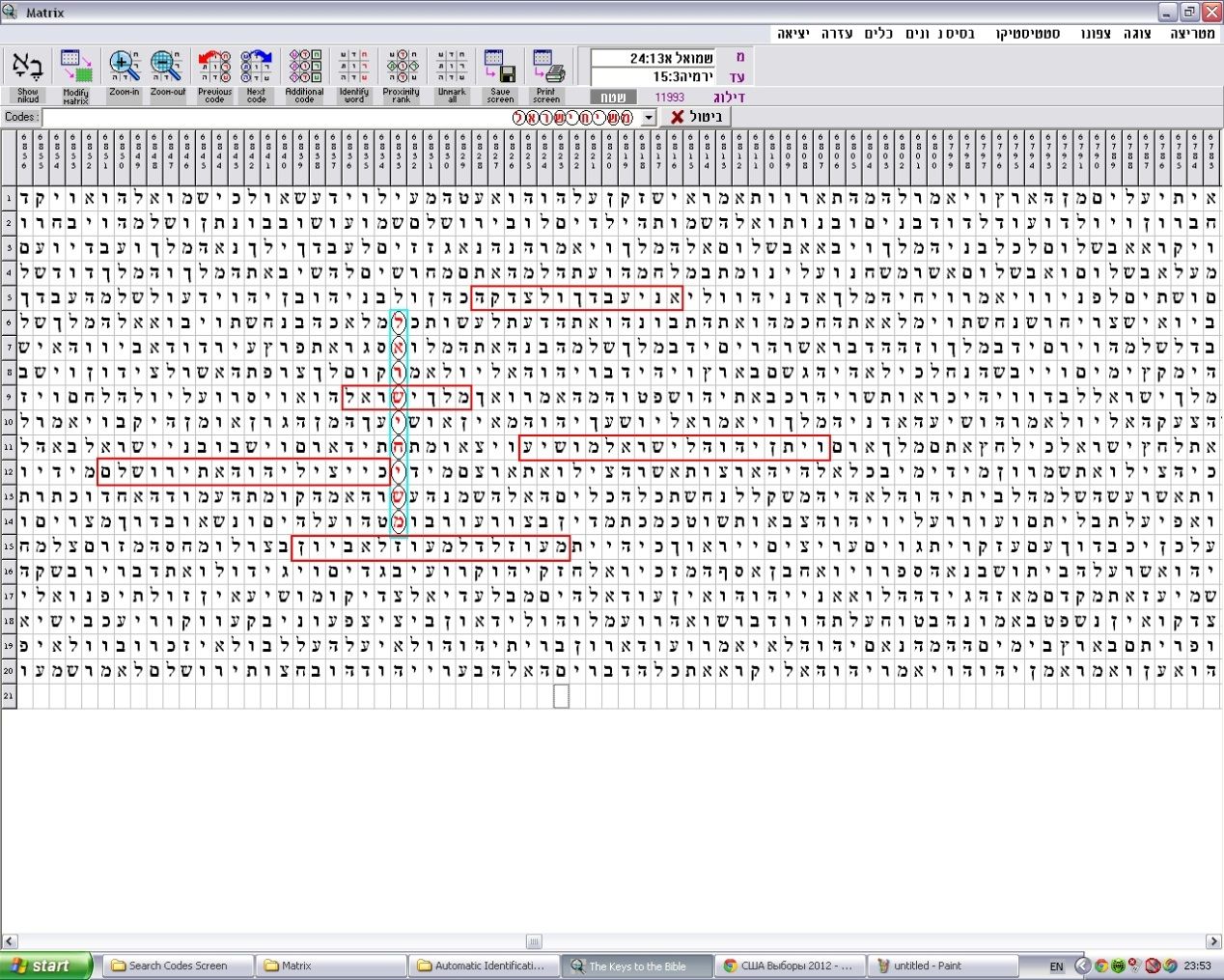The width and height of the screenshot is (1224, 980).
Task: Click the שטח button
Action: [613, 98]
